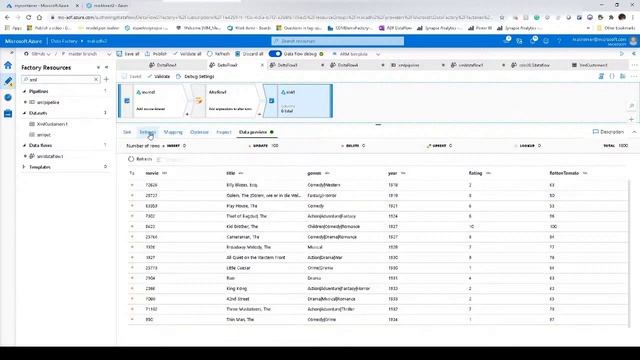This screenshot has height=360, width=640.
Task: Open the master branch dropdown
Action: point(86,54)
